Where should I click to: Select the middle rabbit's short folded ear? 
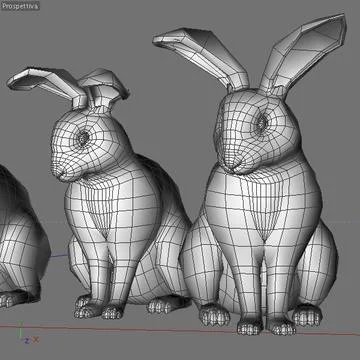(x=104, y=87)
